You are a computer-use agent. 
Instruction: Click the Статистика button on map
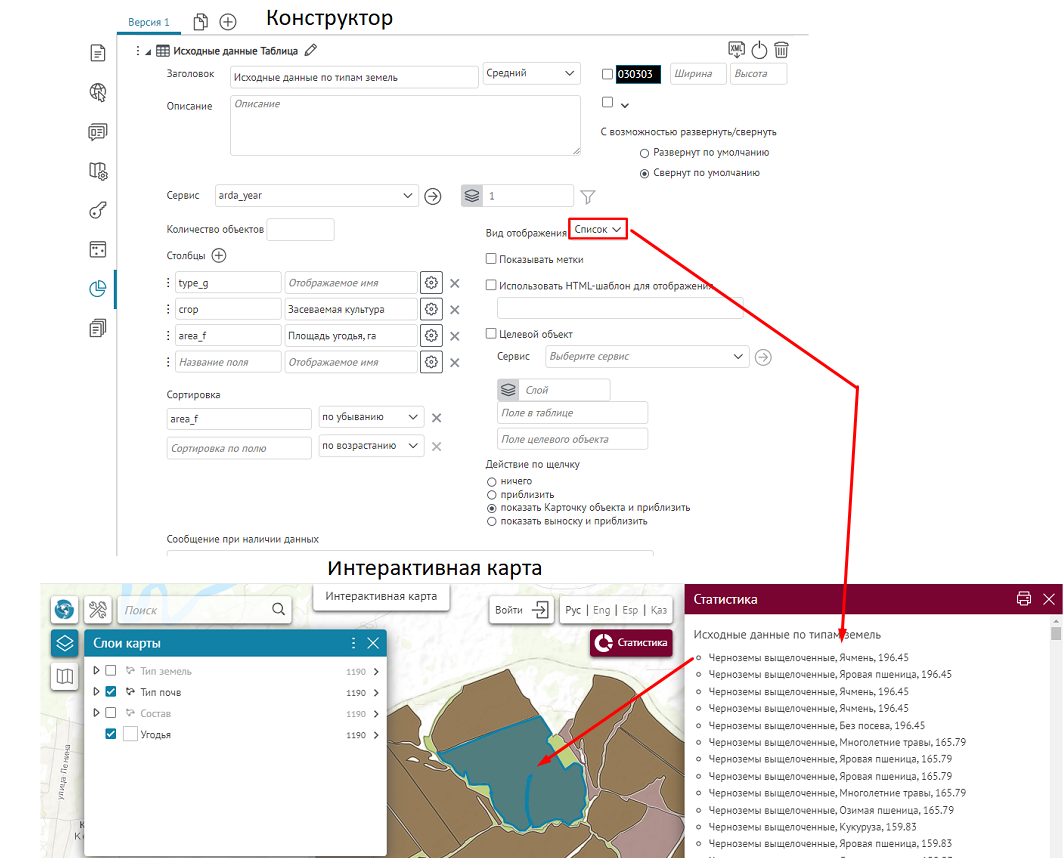tap(631, 643)
